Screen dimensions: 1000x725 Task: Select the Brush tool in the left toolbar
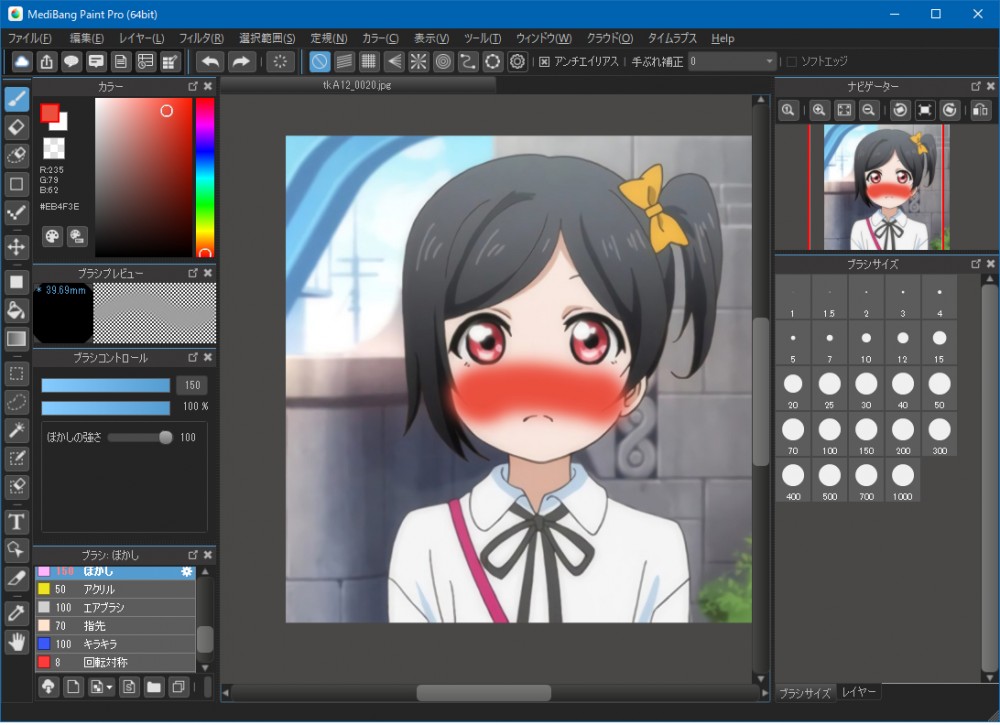click(17, 99)
